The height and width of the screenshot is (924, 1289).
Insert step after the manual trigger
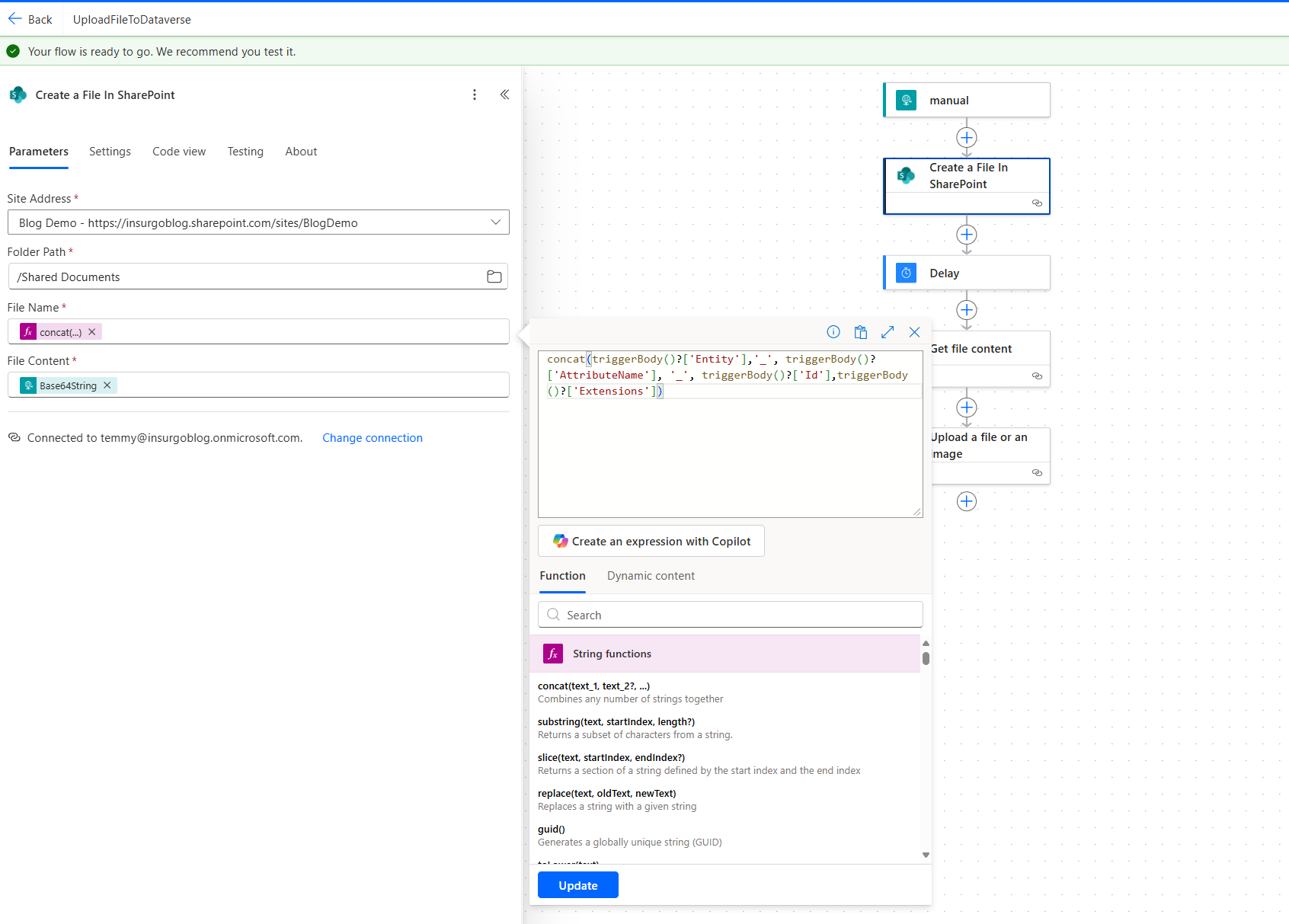coord(967,138)
